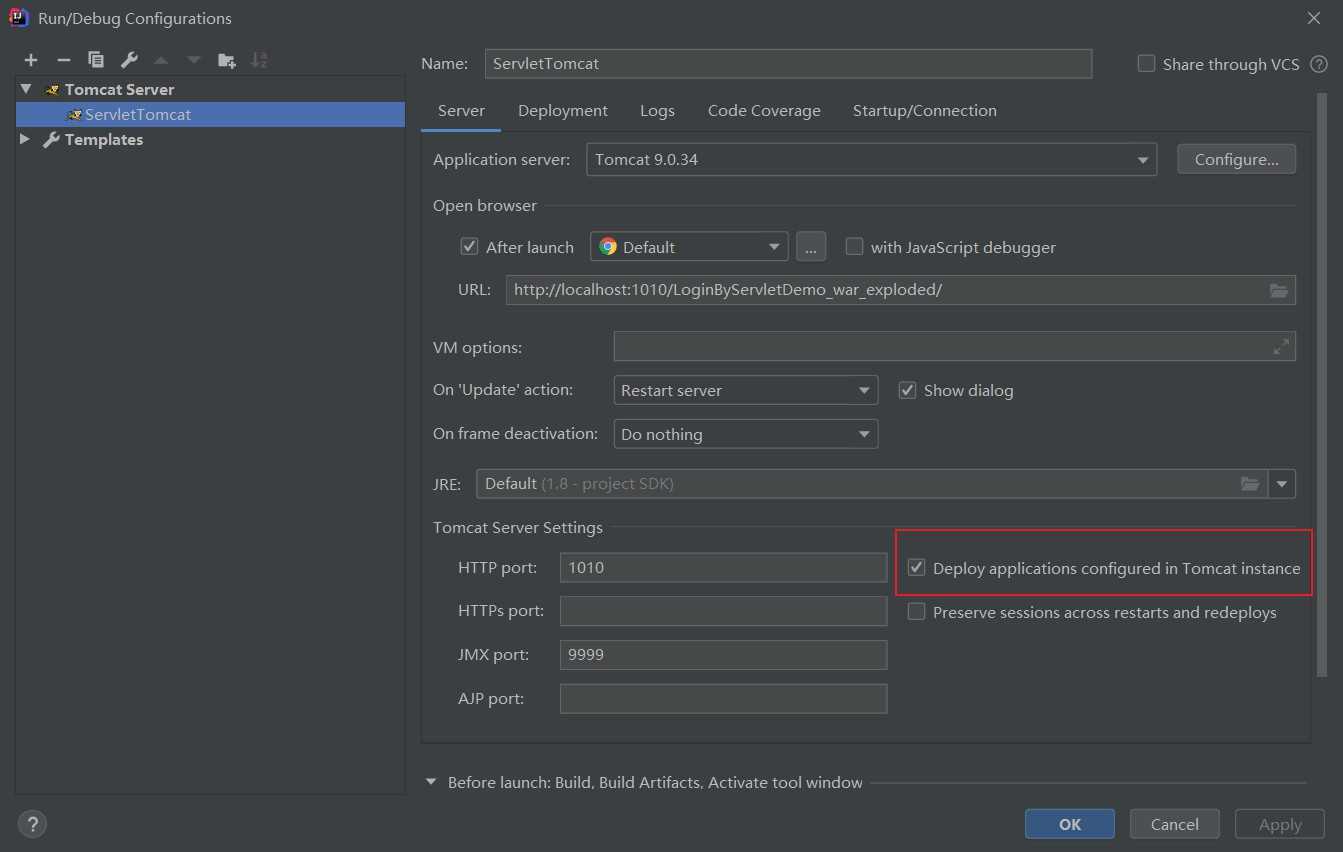Browse URL folder icon
The height and width of the screenshot is (852, 1343).
click(x=1278, y=290)
